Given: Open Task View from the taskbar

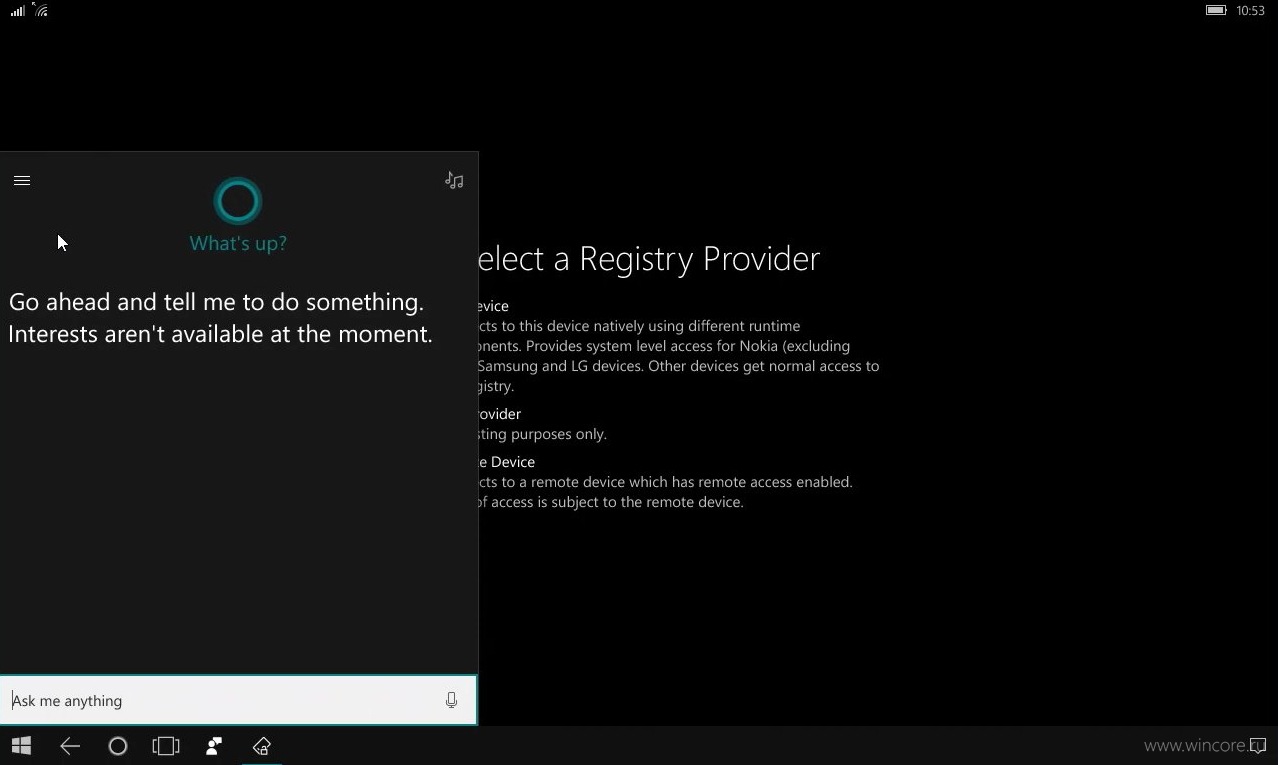Looking at the screenshot, I should pos(166,746).
